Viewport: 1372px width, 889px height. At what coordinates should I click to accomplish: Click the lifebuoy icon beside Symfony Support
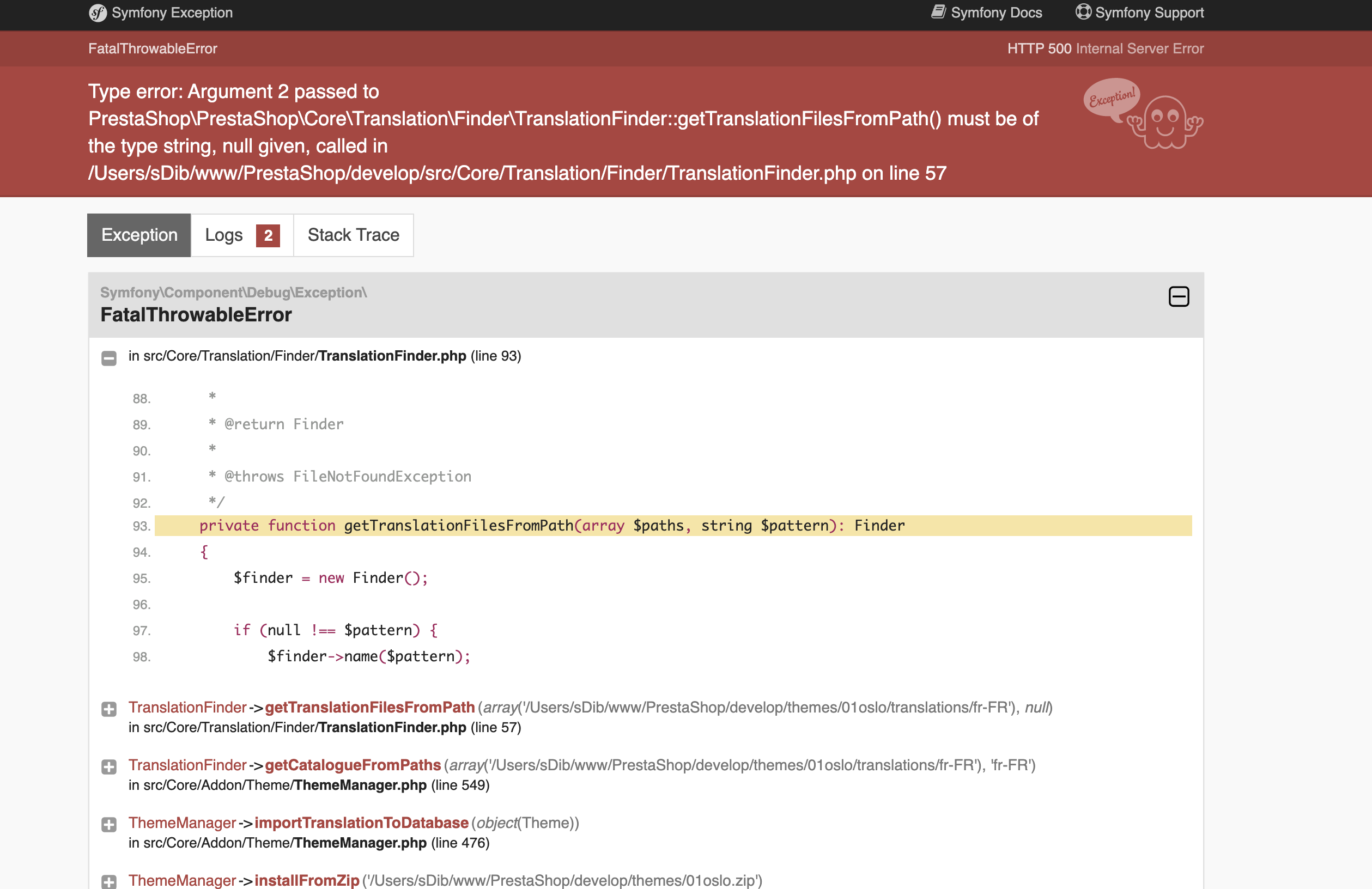click(x=1083, y=11)
